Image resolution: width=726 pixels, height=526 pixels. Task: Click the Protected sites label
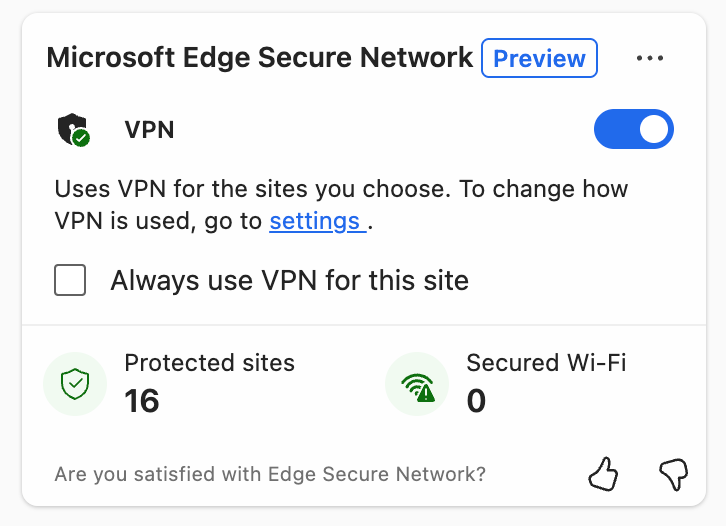coord(209,362)
